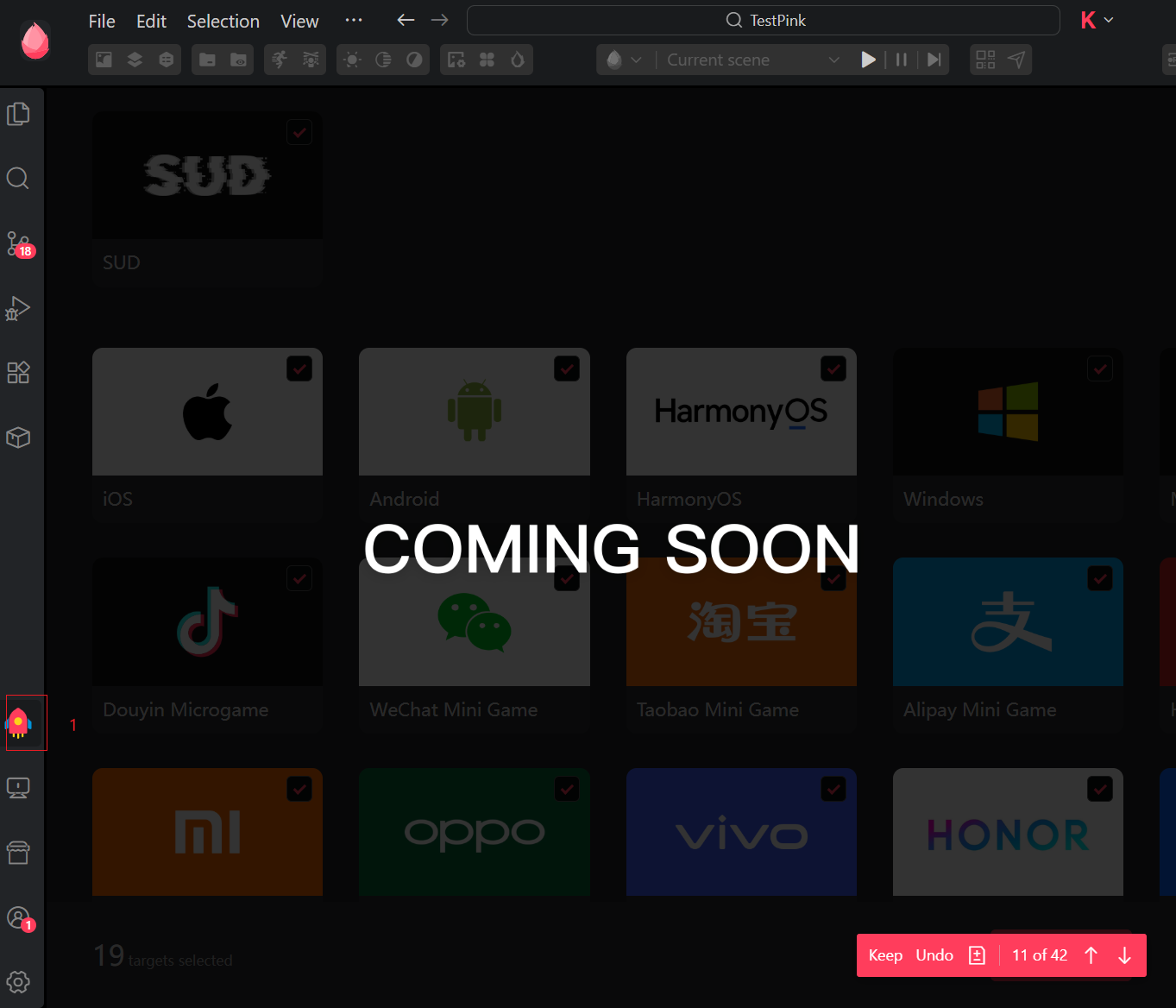The image size is (1176, 1008).
Task: Open the QR code preview icon
Action: click(x=985, y=60)
